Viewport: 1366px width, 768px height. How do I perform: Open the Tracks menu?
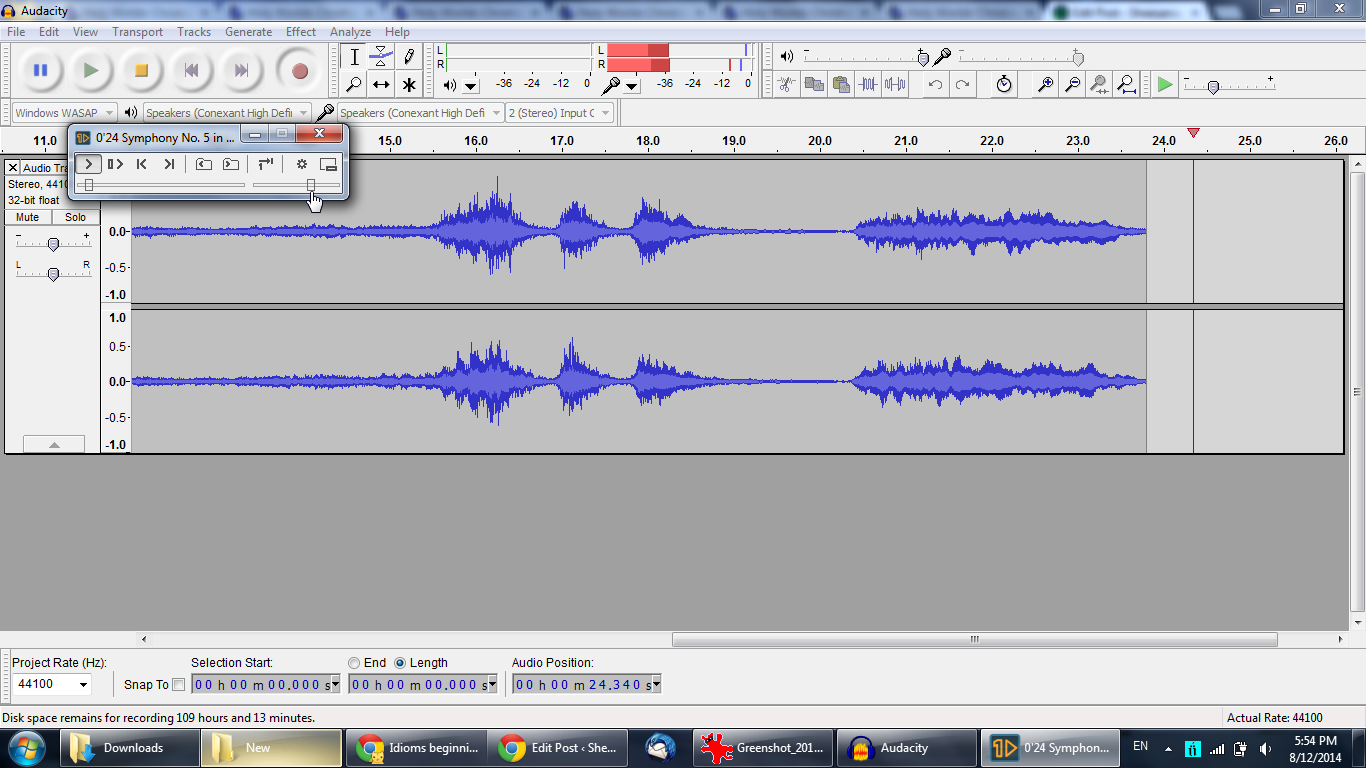click(x=194, y=32)
